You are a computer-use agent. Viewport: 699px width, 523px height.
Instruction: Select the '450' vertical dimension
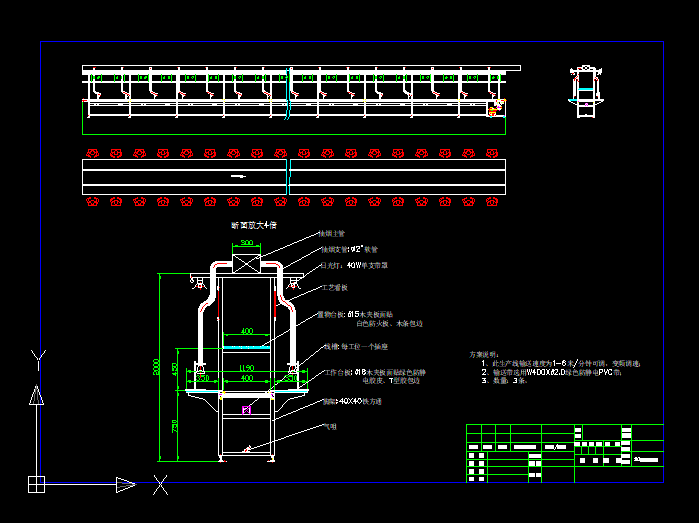pyautogui.click(x=175, y=369)
